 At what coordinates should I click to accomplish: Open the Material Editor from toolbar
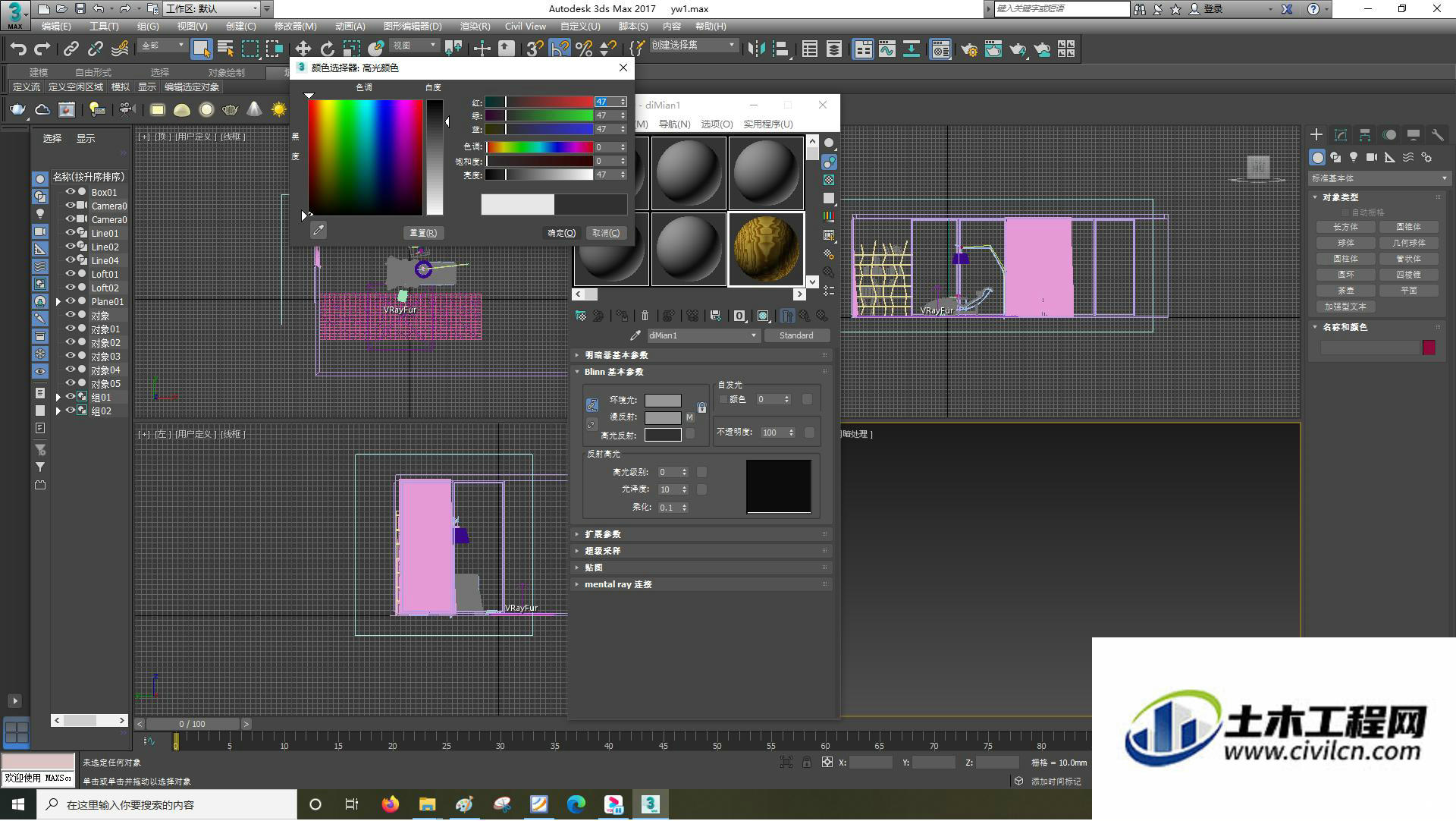coord(940,49)
